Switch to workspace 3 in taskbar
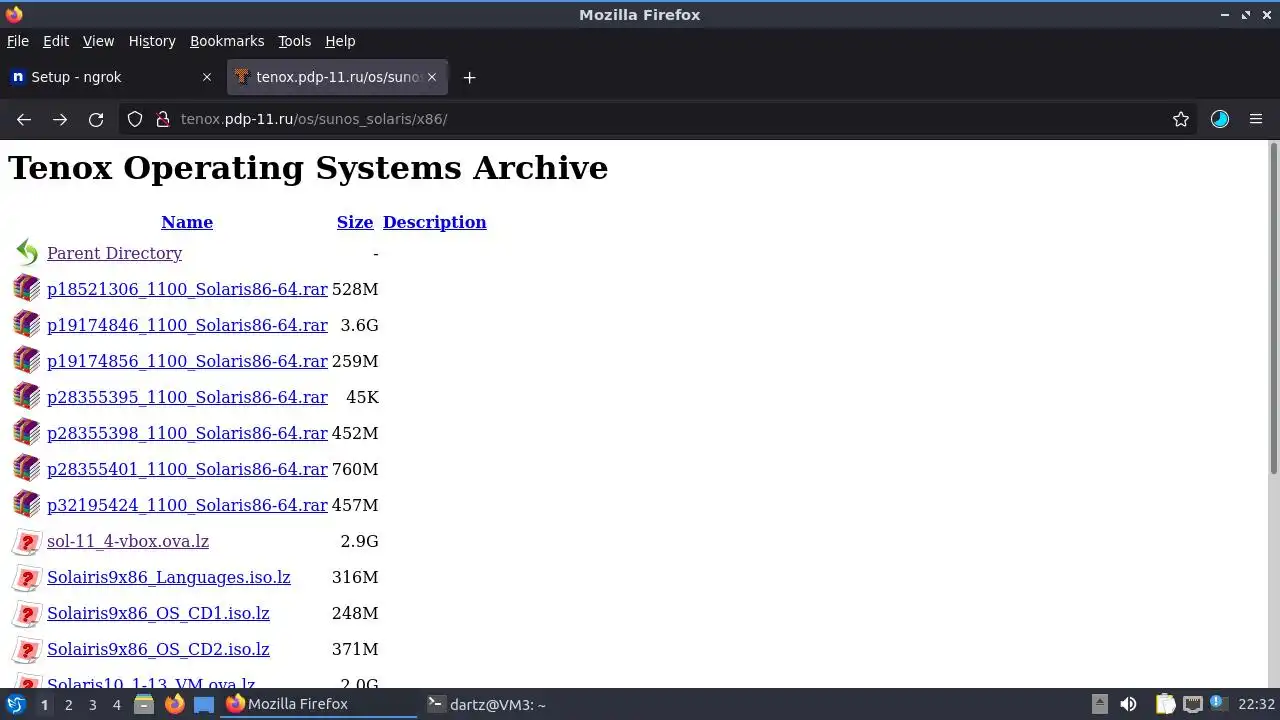Viewport: 1280px width, 720px height. [x=92, y=705]
